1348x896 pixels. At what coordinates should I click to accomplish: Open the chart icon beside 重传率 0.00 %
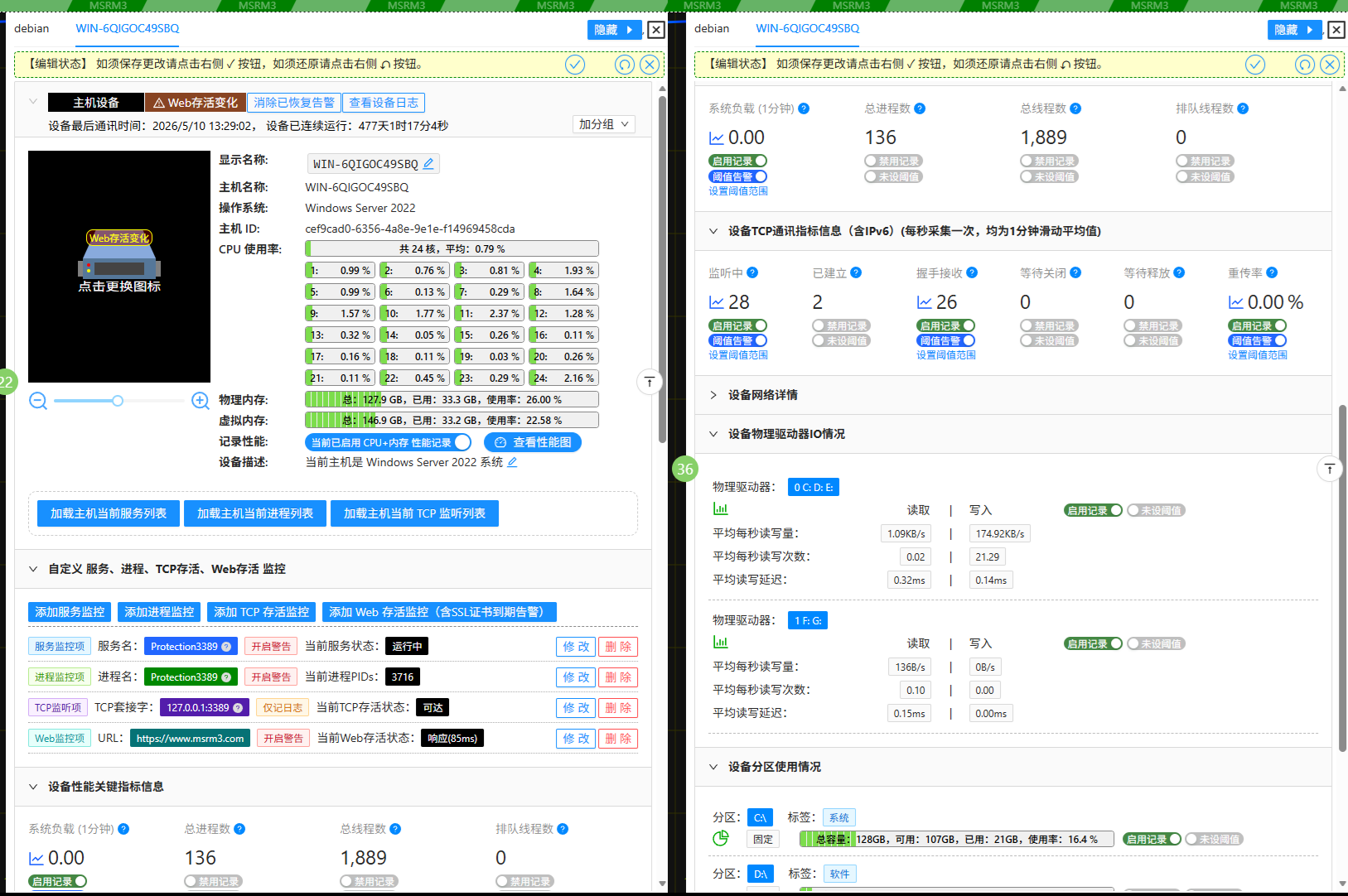coord(1236,303)
